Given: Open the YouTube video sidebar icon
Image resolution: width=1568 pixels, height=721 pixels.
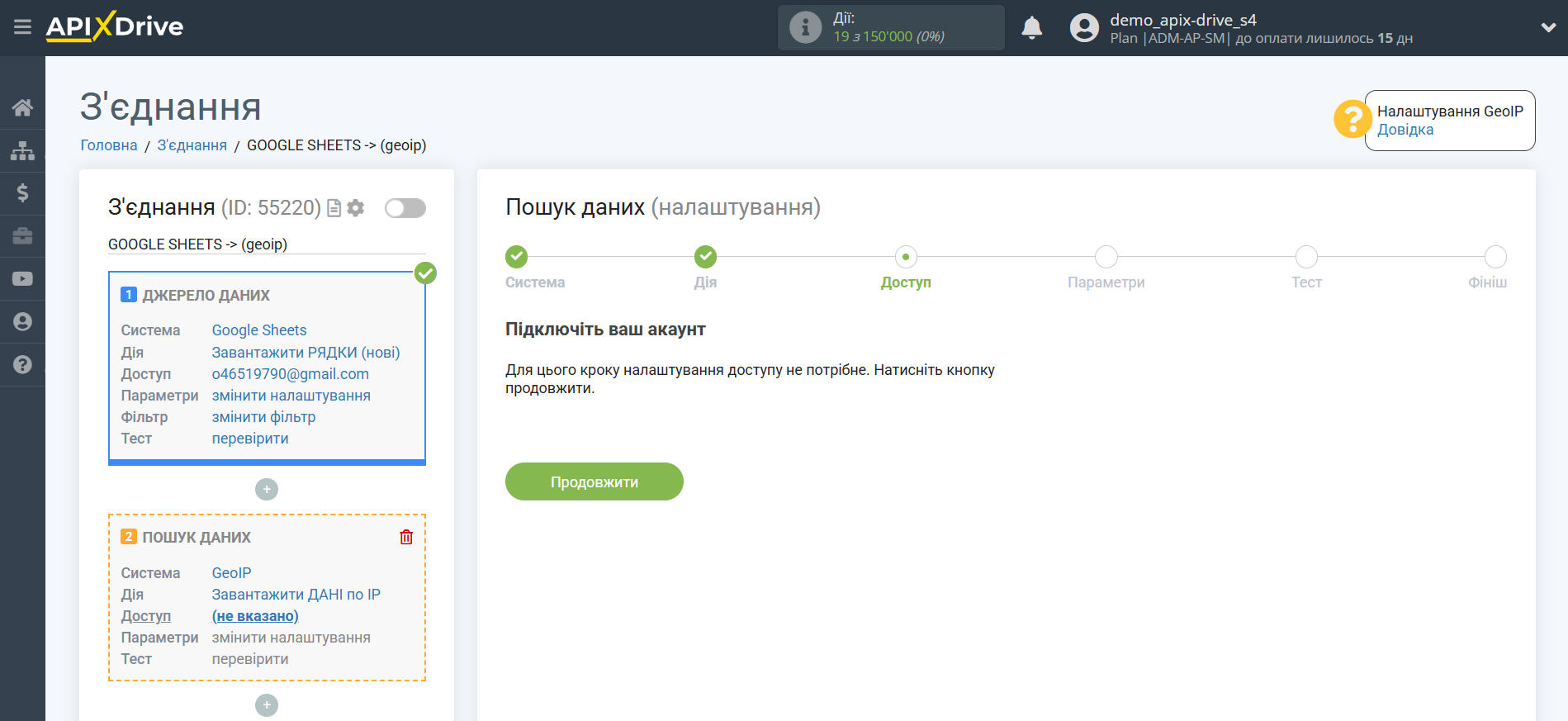Looking at the screenshot, I should click(22, 279).
